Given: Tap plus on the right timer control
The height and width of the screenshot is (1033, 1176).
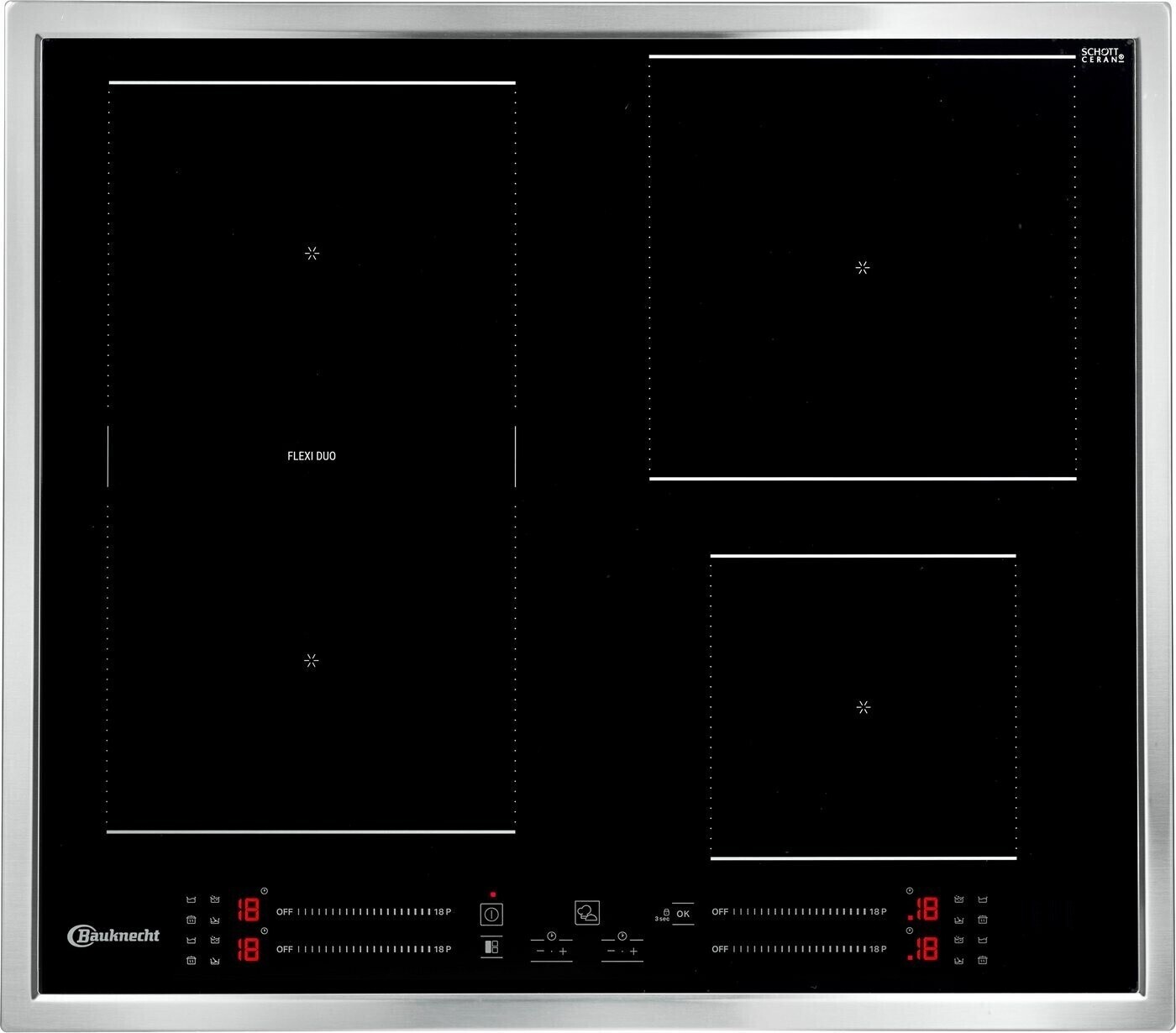Looking at the screenshot, I should 633,952.
